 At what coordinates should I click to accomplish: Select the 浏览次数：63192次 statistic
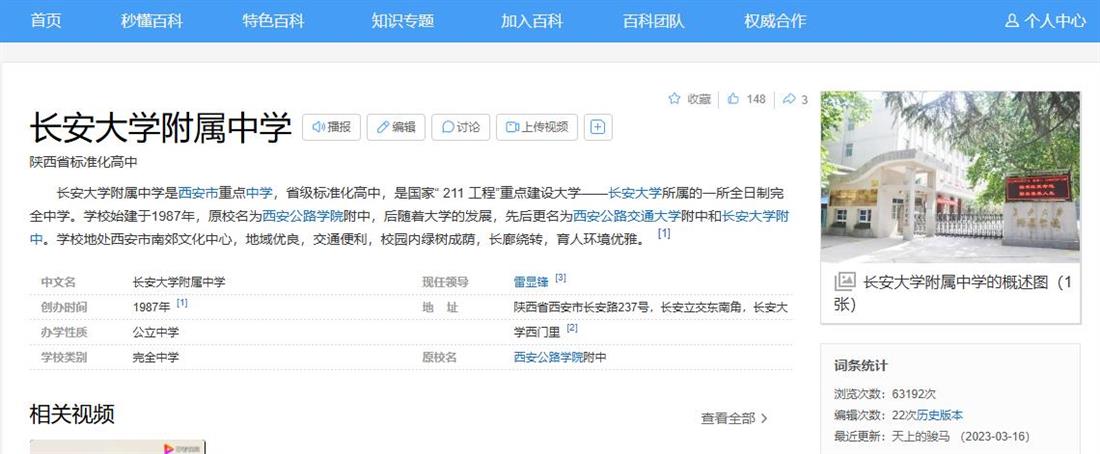pos(885,394)
